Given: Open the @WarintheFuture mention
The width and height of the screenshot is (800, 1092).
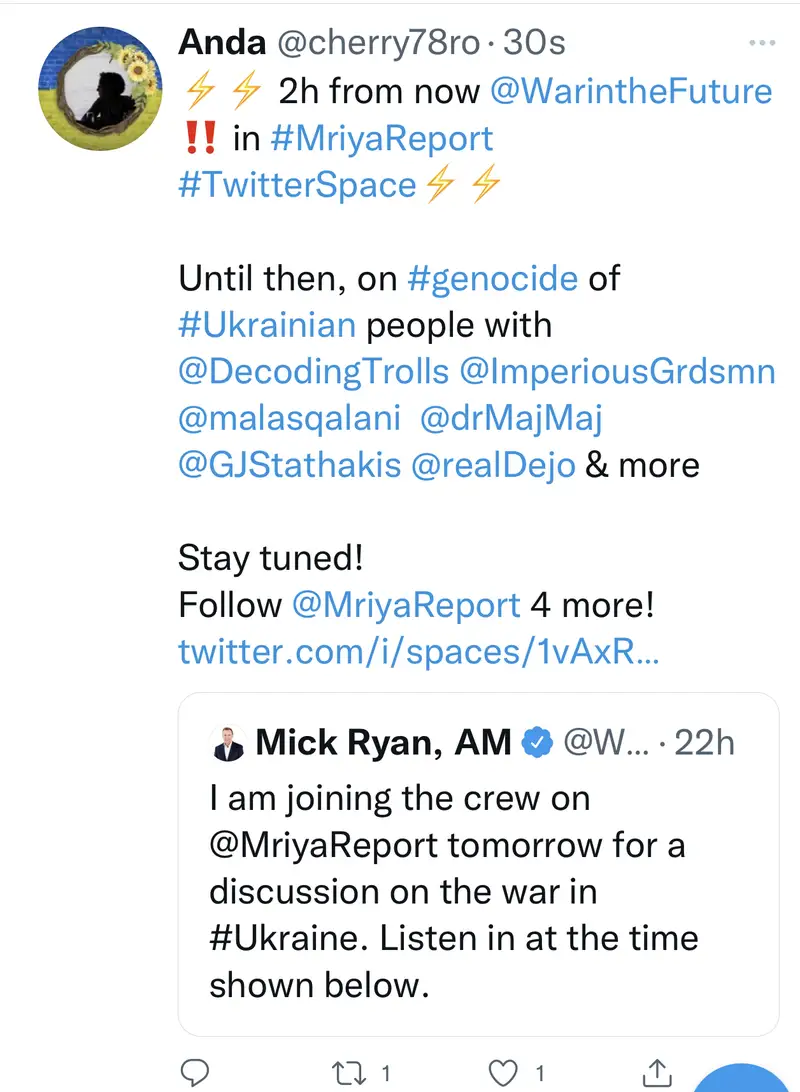Looking at the screenshot, I should pos(631,91).
